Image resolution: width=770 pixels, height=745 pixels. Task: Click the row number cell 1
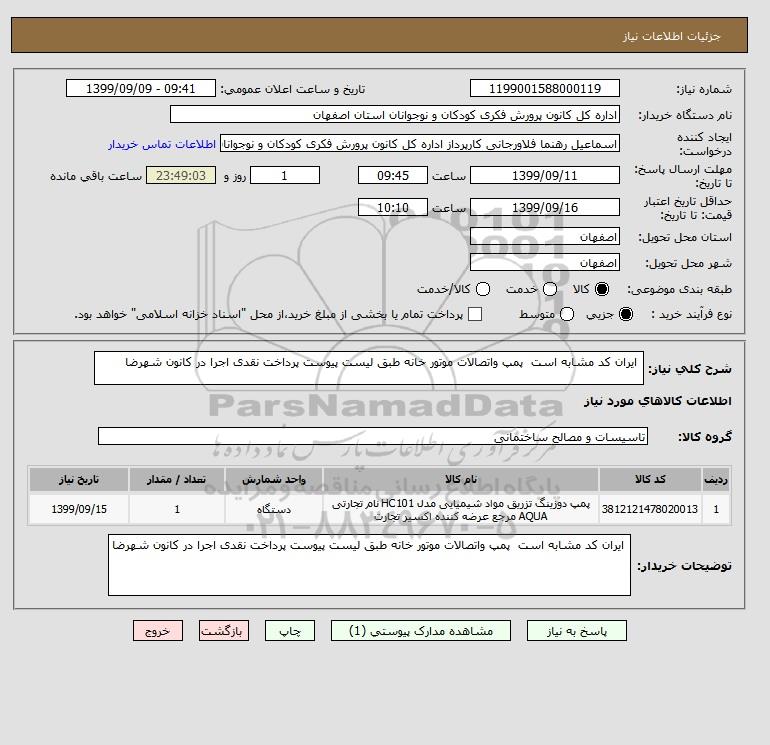(716, 509)
